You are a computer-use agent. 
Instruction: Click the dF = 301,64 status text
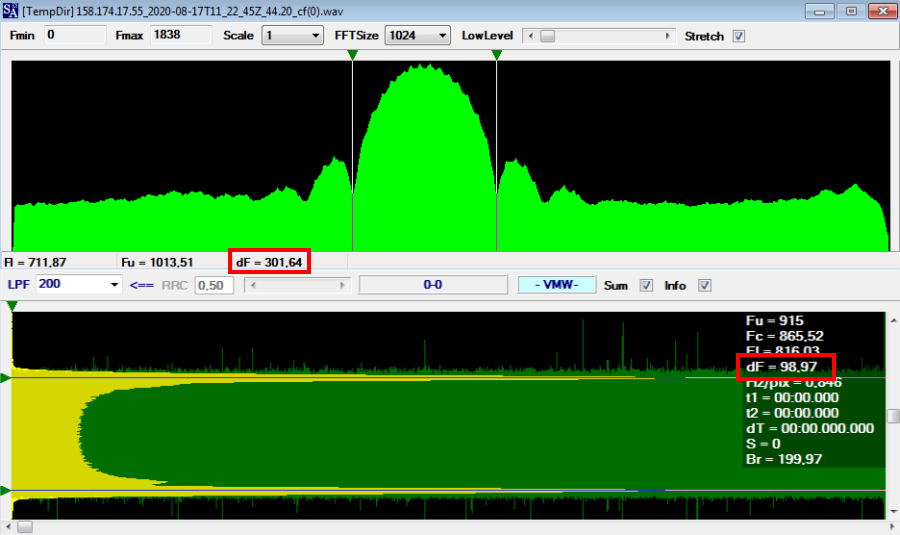coord(269,262)
